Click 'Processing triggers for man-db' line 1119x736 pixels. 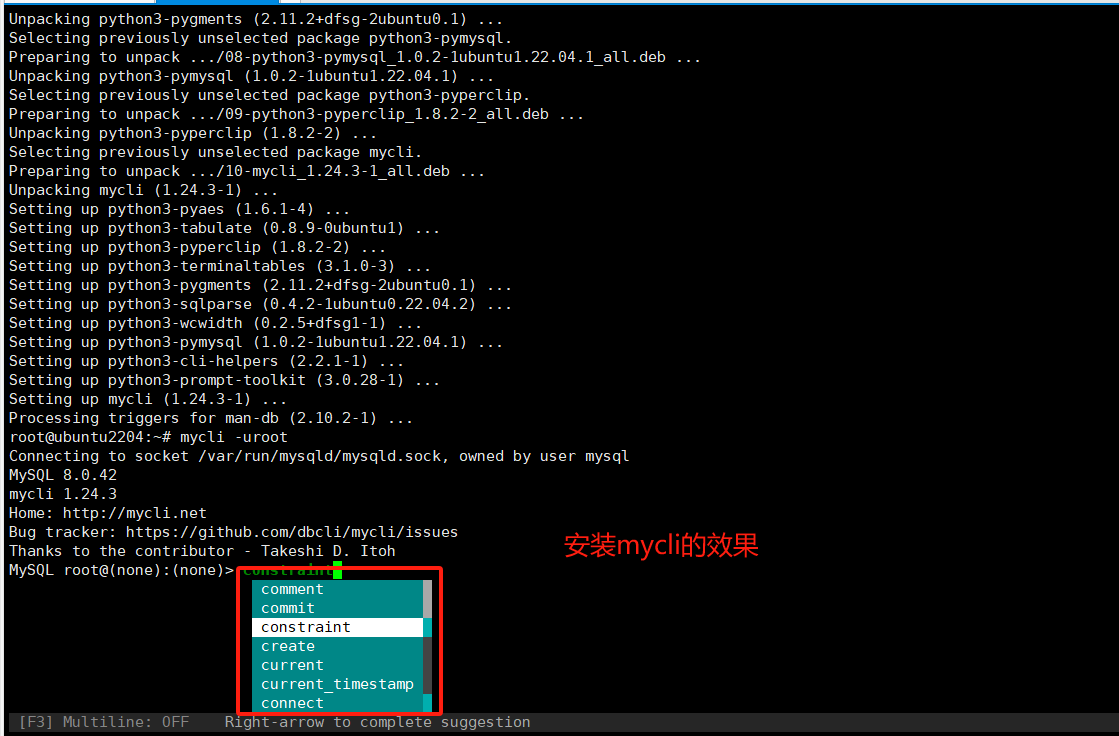(x=211, y=418)
